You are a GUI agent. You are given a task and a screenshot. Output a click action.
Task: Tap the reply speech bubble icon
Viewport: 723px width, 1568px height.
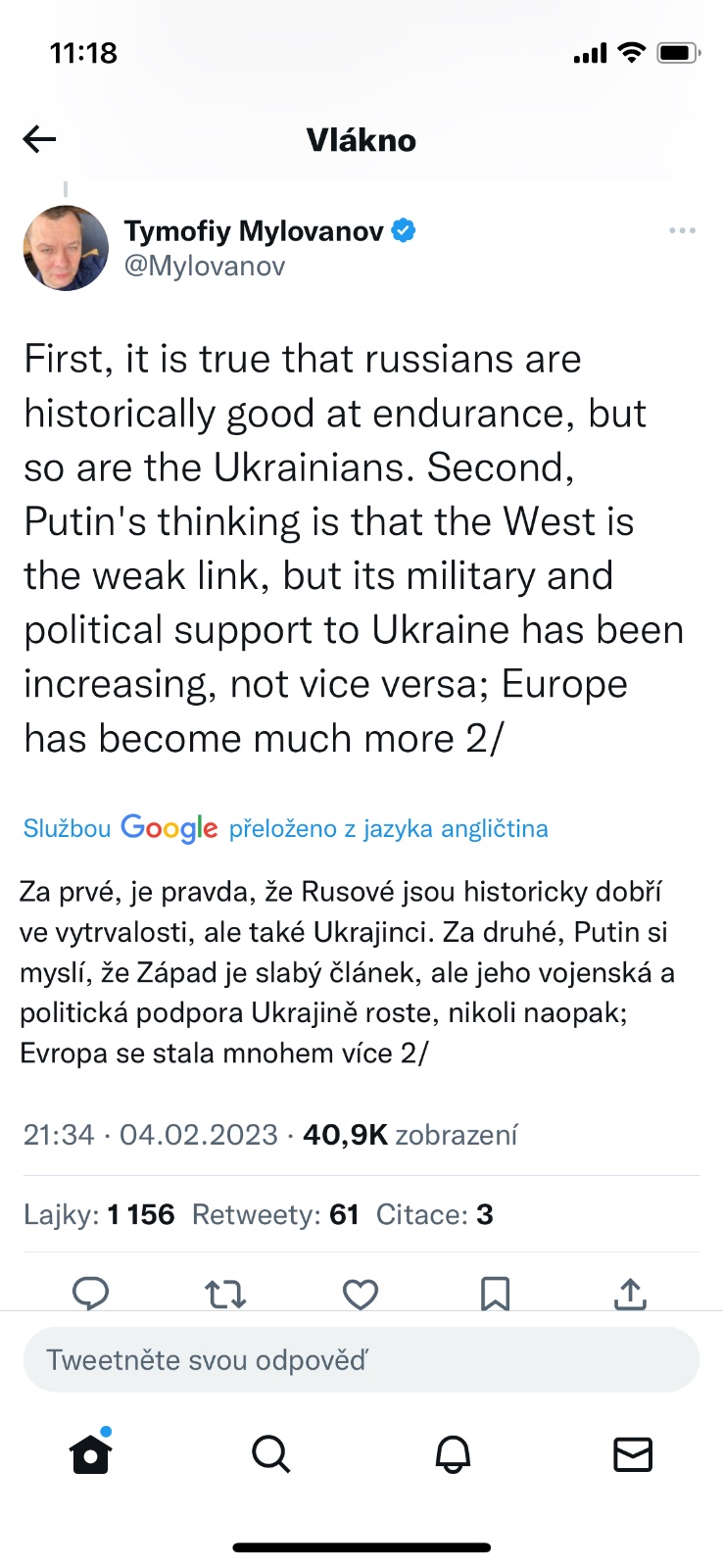pyautogui.click(x=91, y=1294)
